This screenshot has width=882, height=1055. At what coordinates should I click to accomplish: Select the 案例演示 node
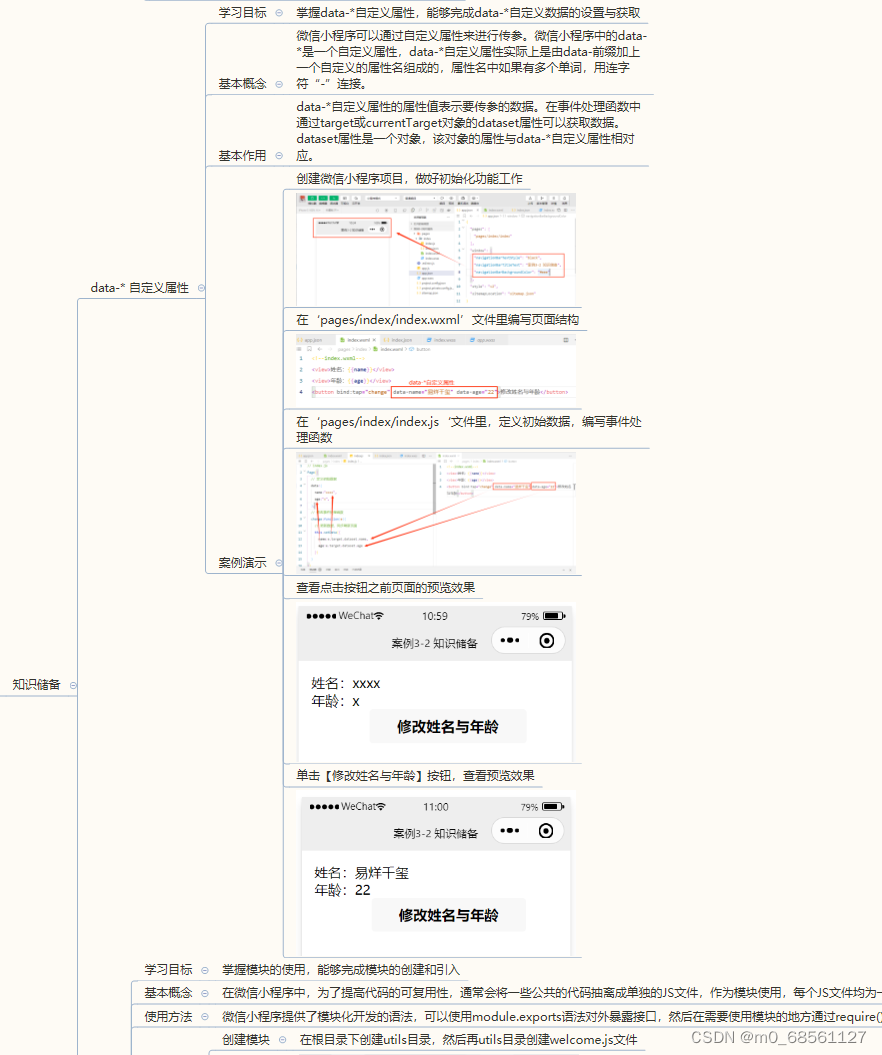[242, 562]
